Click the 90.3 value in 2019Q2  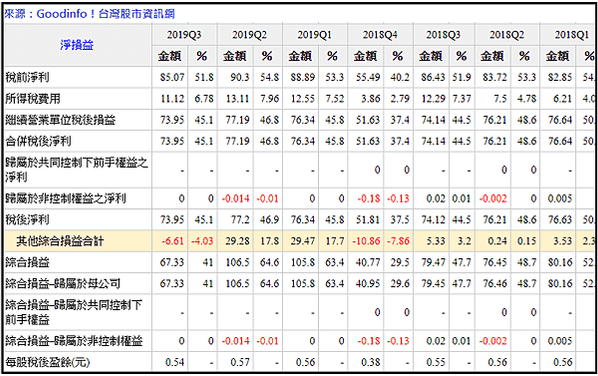tap(240, 77)
